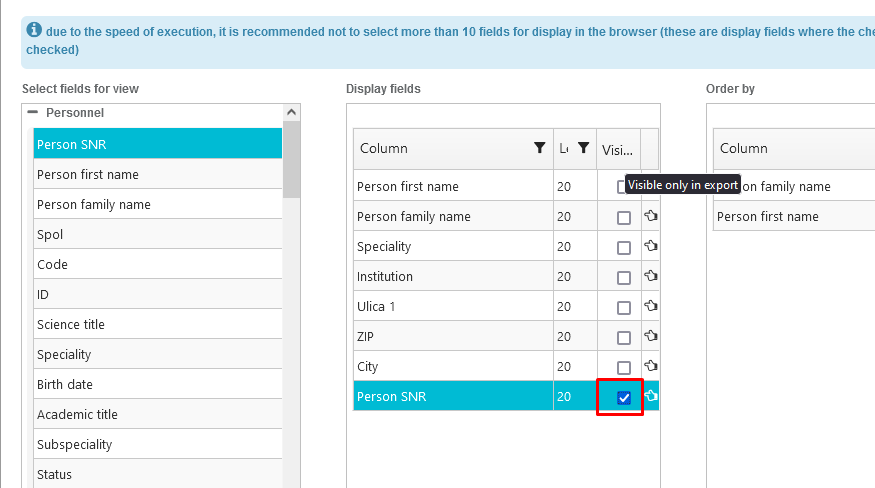Click the hand icon in Person SNR row
The image size is (875, 488).
[650, 396]
